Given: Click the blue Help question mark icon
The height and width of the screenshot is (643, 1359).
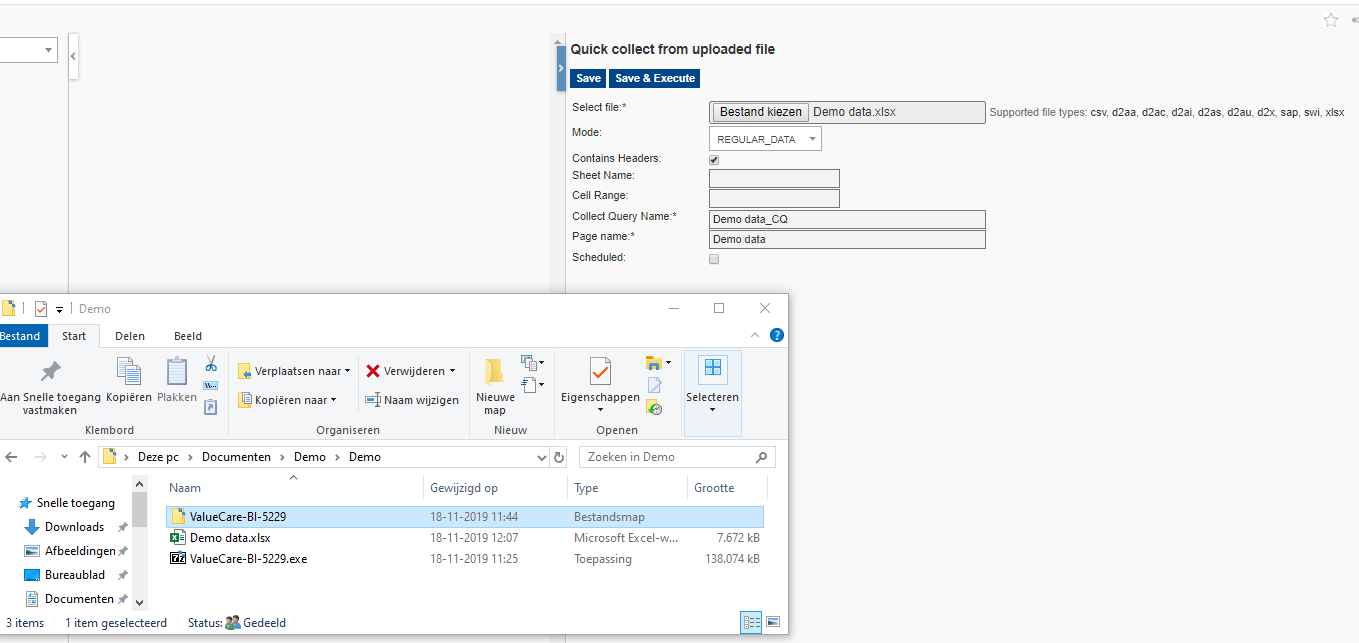Looking at the screenshot, I should point(776,336).
